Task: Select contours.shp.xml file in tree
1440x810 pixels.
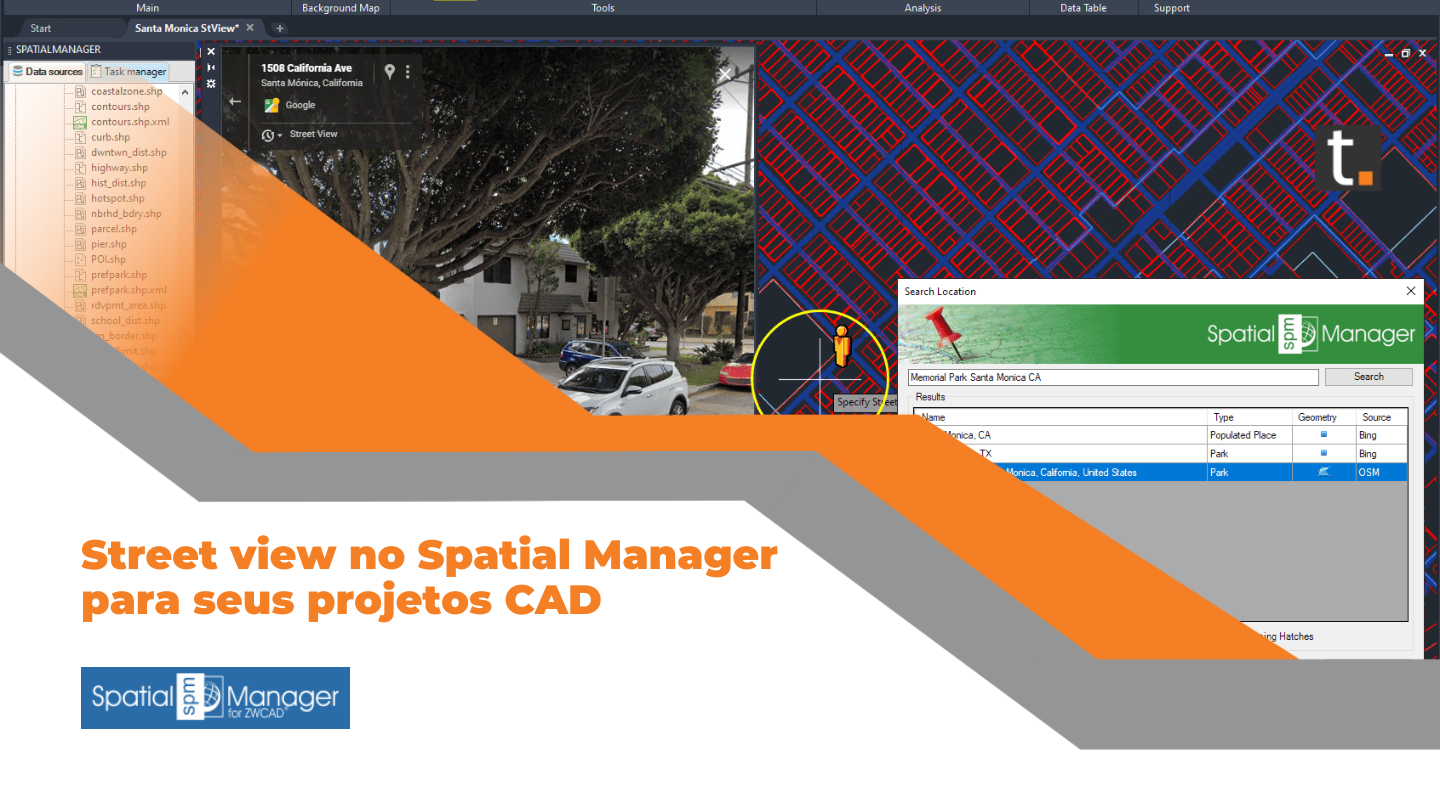Action: pos(130,122)
